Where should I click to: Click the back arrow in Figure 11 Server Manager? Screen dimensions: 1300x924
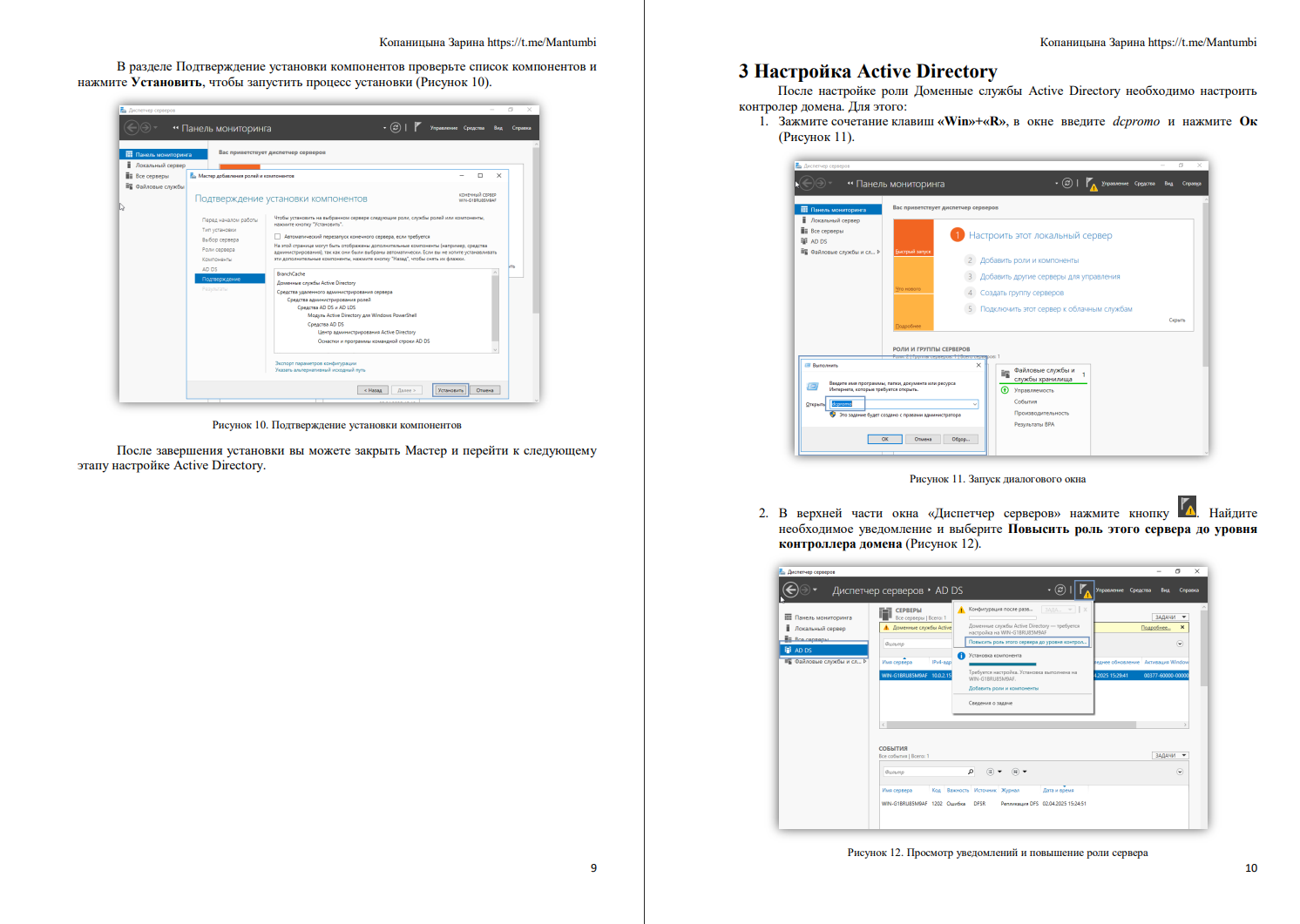coord(807,183)
